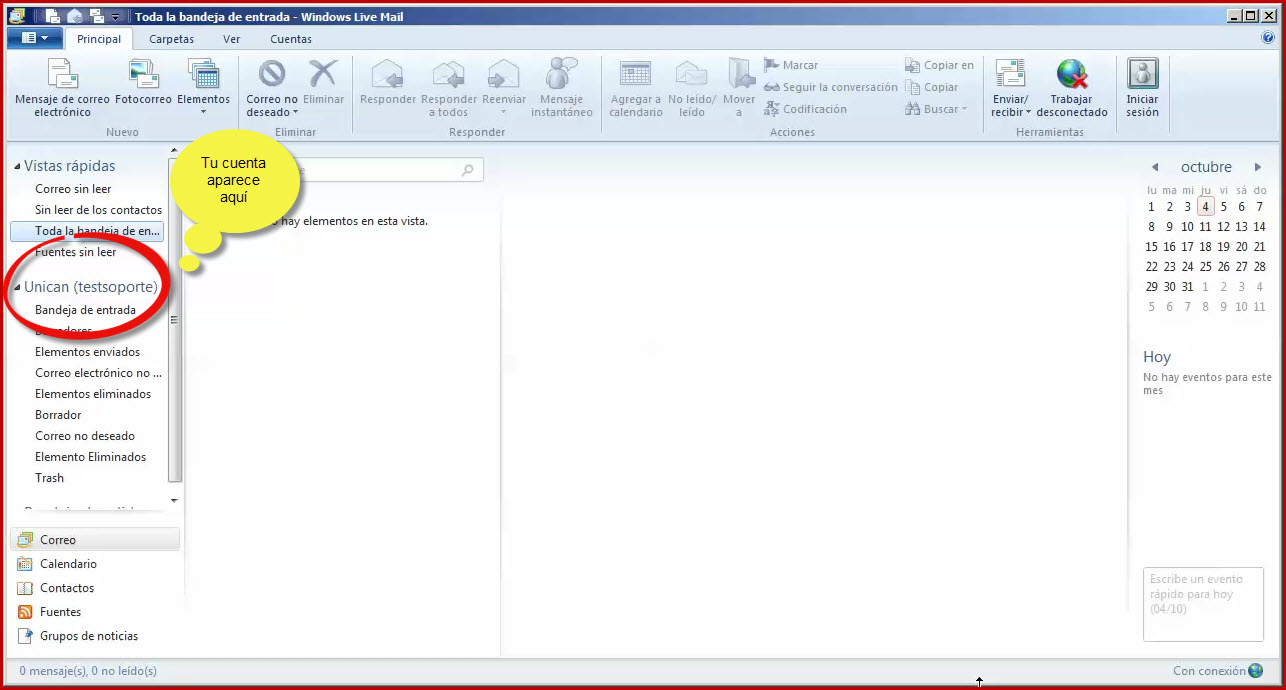Open the quick access toolbar dropdown arrow
1286x690 pixels.
[115, 17]
